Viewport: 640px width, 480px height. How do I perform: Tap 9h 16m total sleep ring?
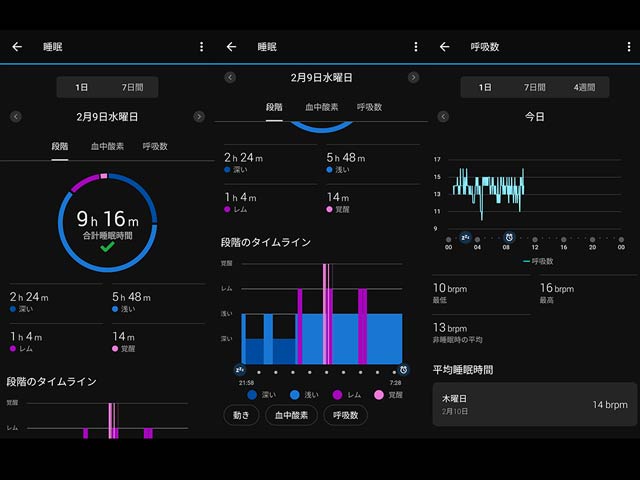pos(107,223)
